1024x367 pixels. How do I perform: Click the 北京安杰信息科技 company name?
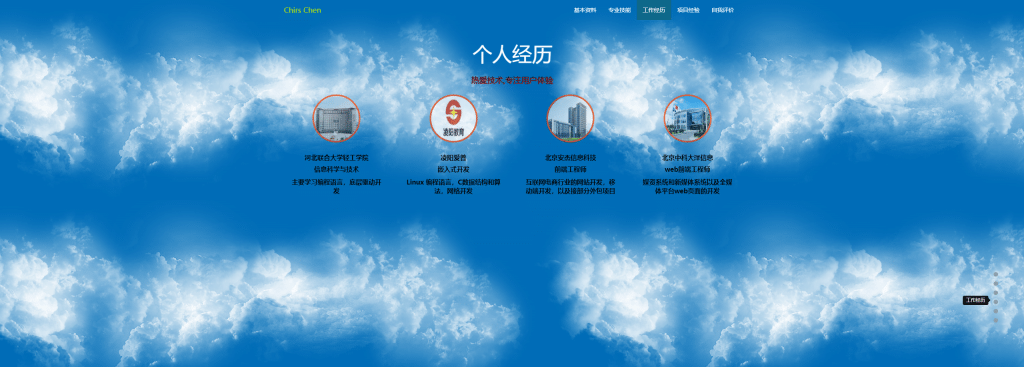(x=570, y=158)
